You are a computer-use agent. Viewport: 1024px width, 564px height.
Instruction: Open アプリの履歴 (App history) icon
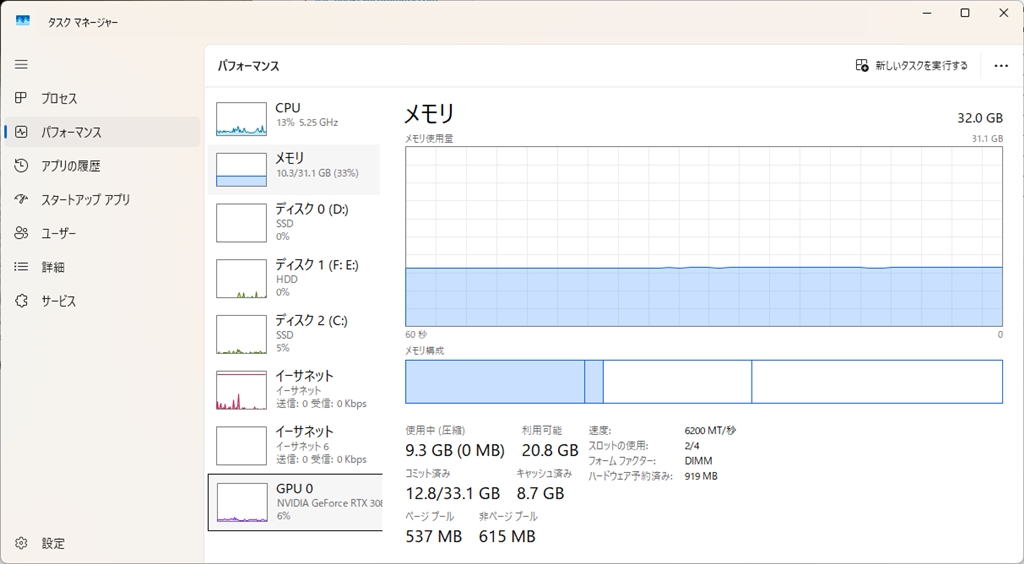point(21,166)
